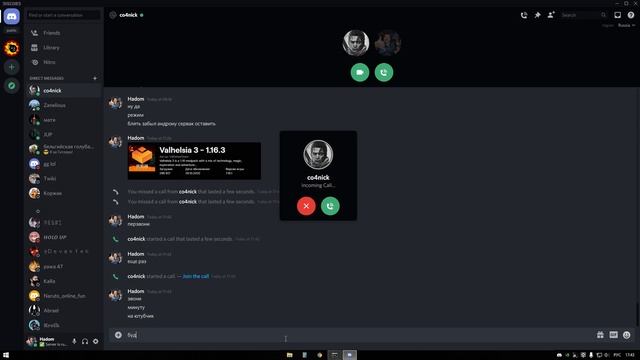Click the Hadom user avatar in the bottom panel
640x360 pixels.
pyautogui.click(x=31, y=341)
